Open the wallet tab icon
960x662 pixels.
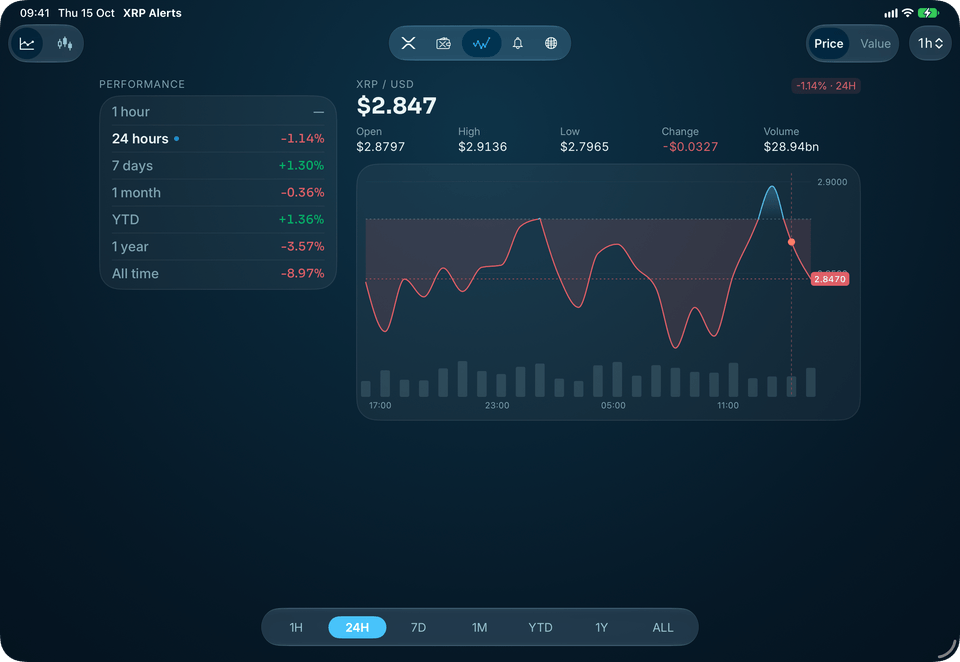(443, 43)
